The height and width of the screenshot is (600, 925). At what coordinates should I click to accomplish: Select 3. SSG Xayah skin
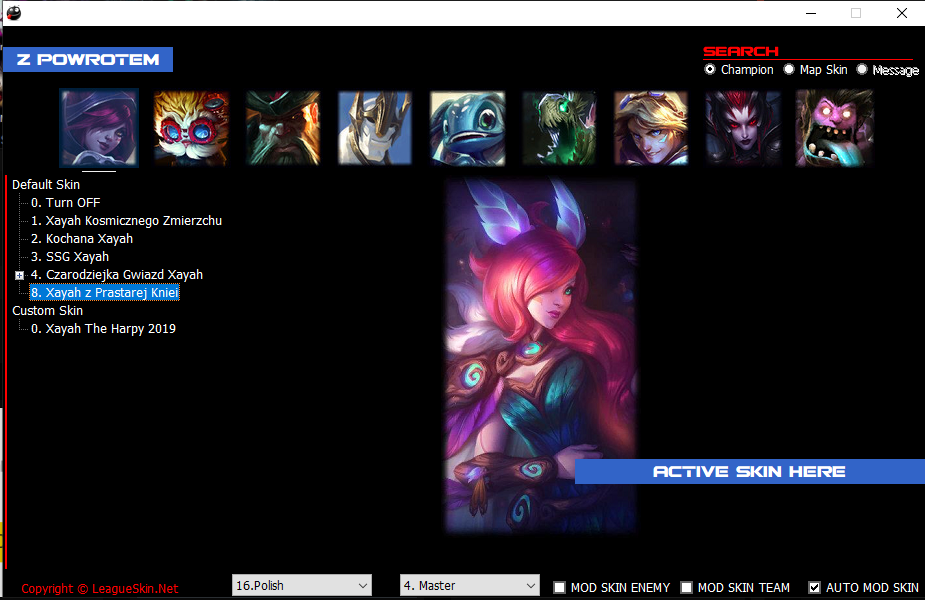(x=70, y=257)
